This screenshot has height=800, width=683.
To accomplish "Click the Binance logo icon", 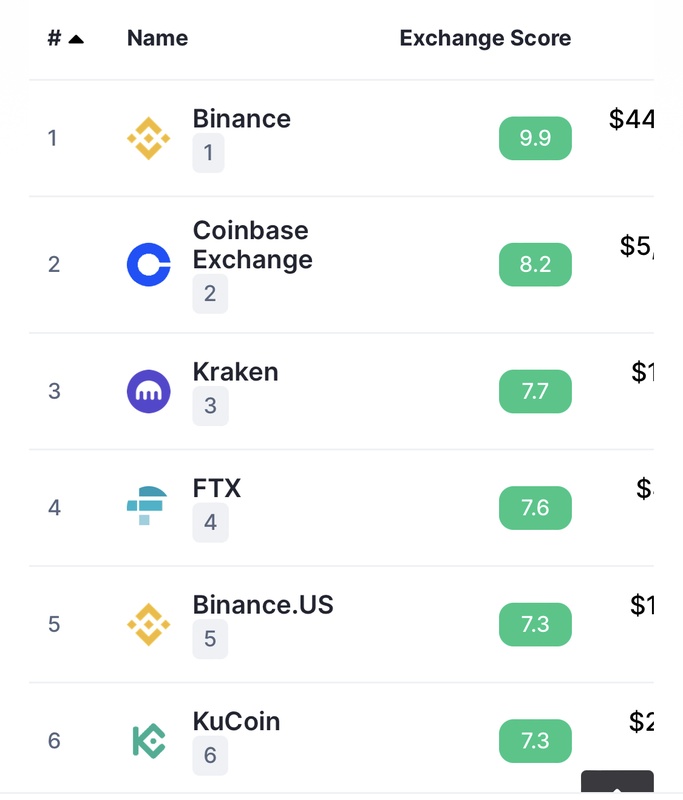I will coord(149,138).
